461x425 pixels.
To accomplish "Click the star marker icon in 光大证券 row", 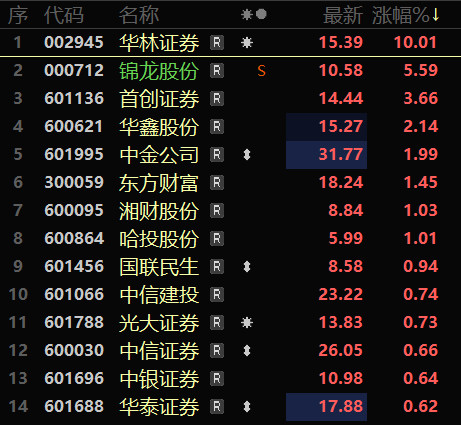I will click(247, 323).
